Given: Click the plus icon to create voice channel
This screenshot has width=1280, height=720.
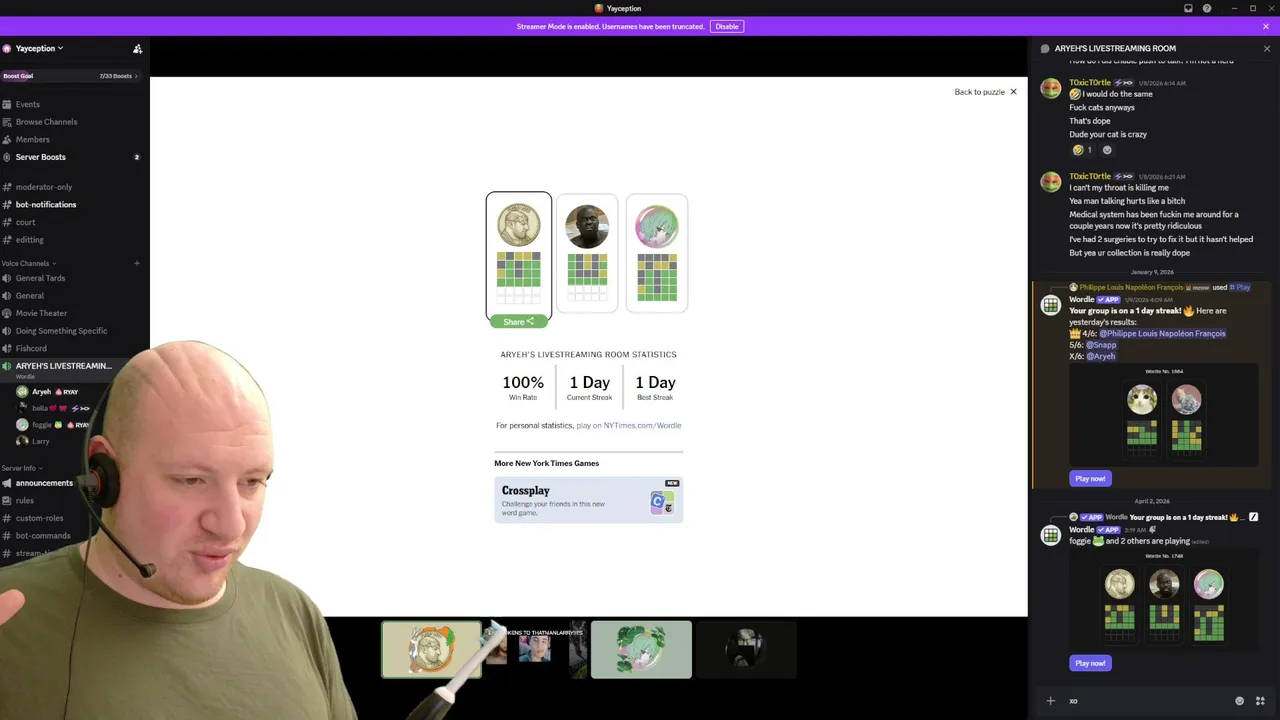Looking at the screenshot, I should 137,263.
